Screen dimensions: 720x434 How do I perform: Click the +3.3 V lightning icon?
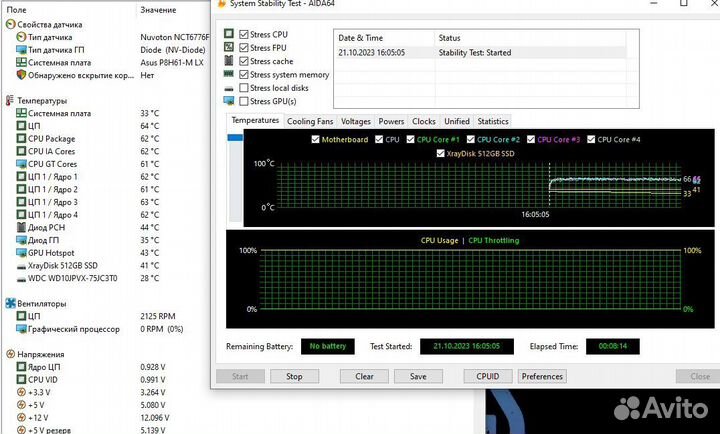click(x=21, y=392)
